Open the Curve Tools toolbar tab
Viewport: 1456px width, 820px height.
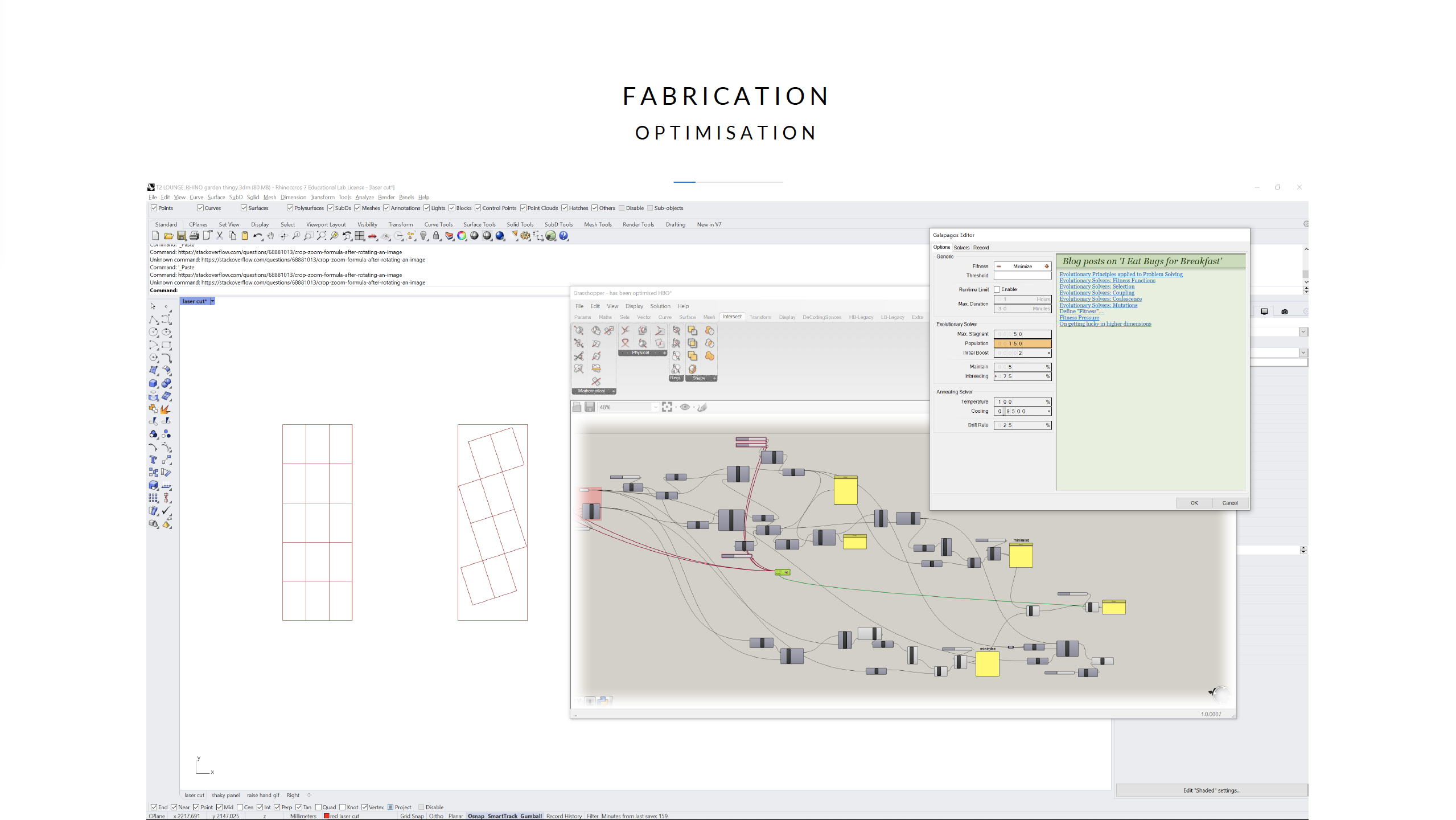click(x=438, y=224)
